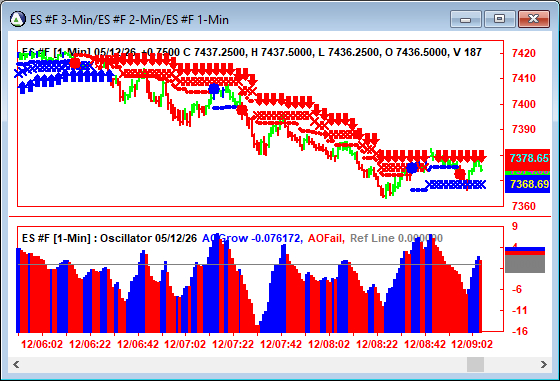Minimize the ES #F chart window
560x381 pixels.
coord(466,19)
